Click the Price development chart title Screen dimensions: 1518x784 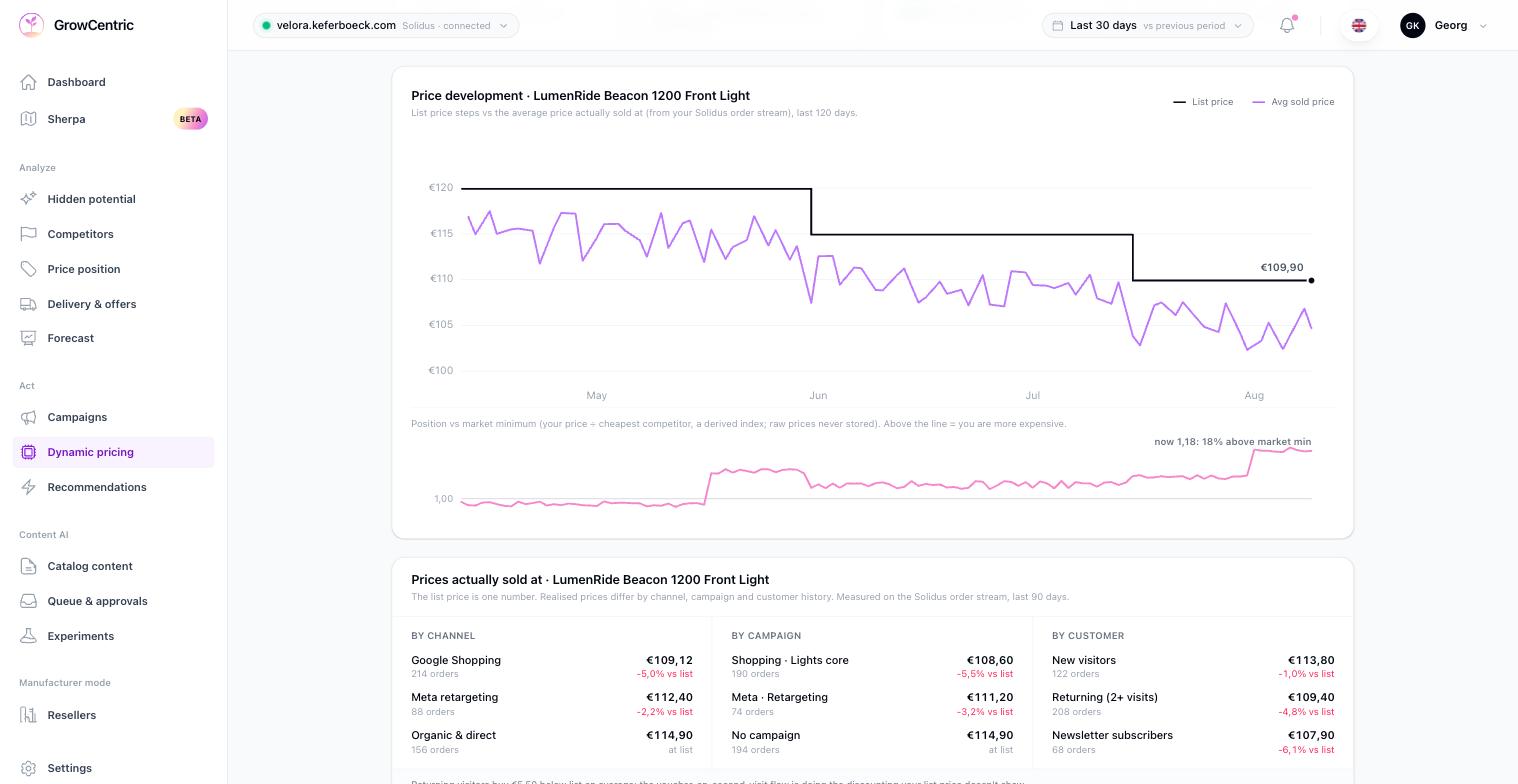click(x=581, y=96)
